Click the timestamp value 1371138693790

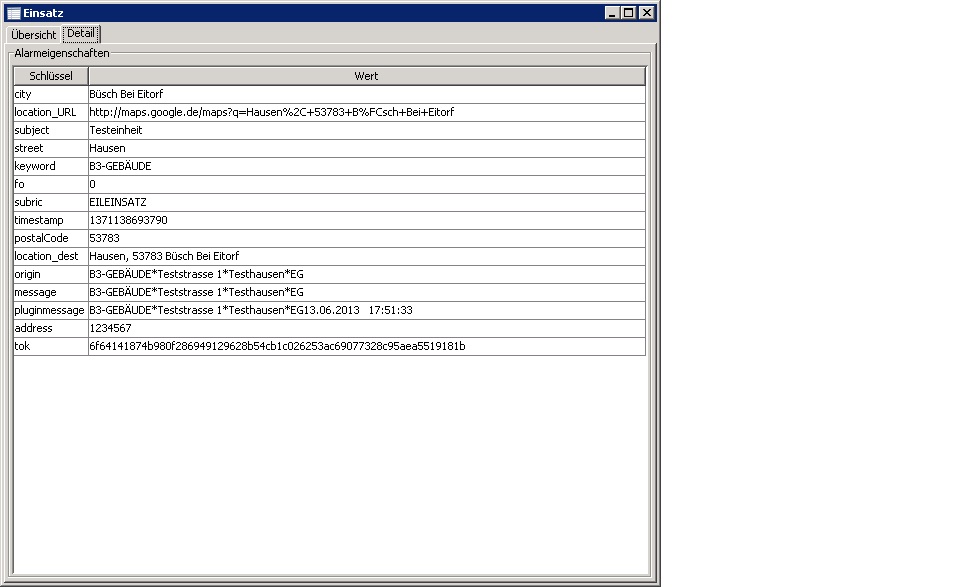pos(128,220)
